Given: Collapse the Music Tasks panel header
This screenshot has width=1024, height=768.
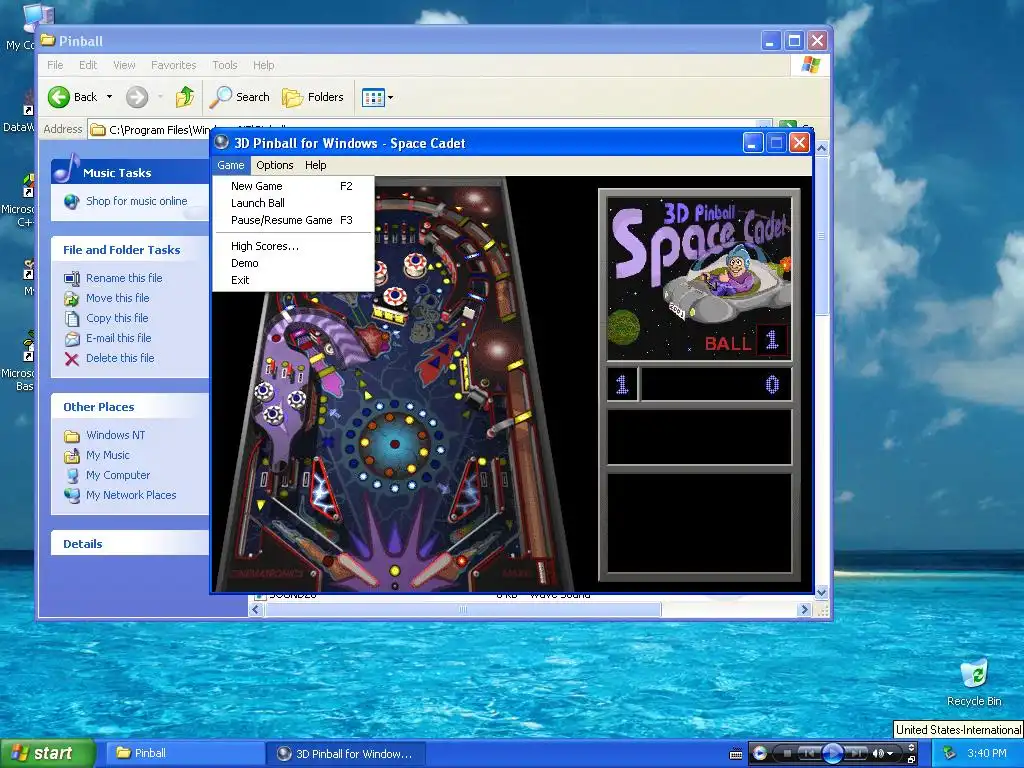Looking at the screenshot, I should click(130, 173).
